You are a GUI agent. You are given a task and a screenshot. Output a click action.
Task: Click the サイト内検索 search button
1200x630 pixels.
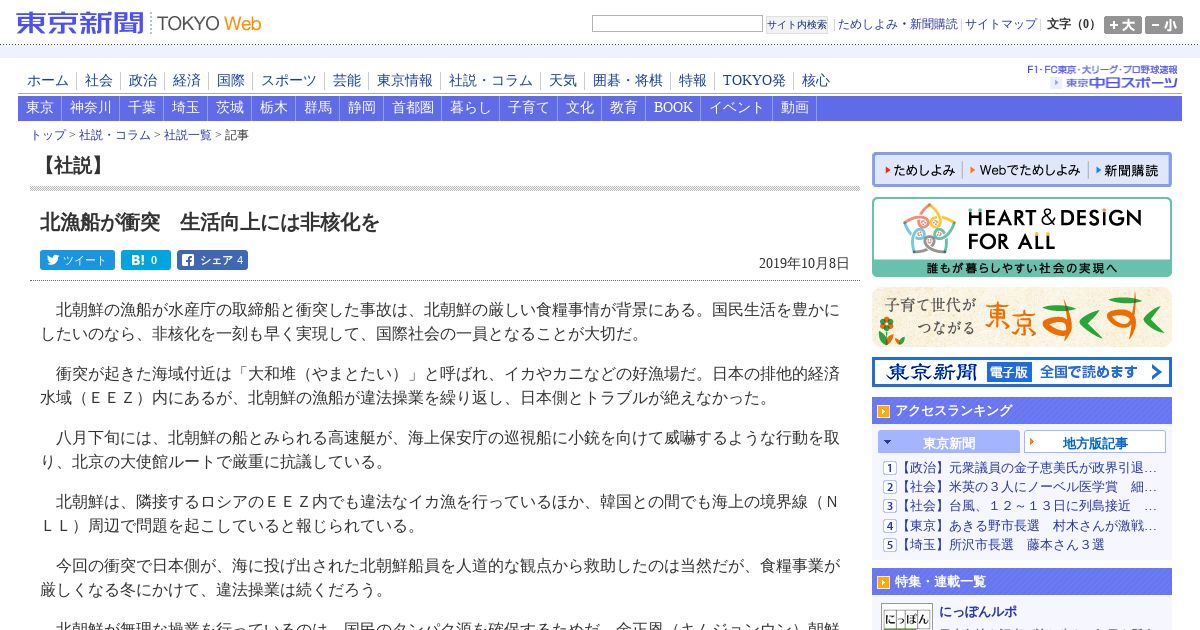(x=797, y=24)
